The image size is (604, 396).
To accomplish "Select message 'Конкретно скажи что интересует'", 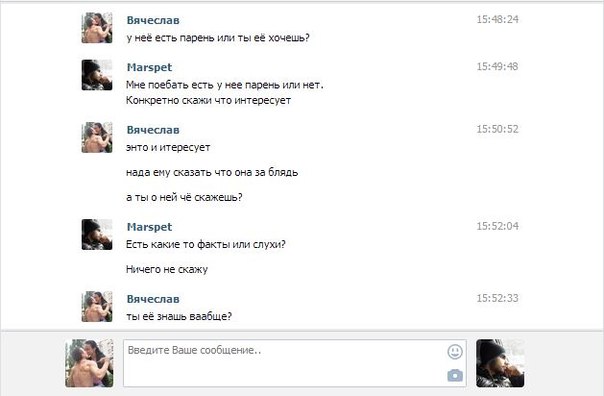I will (208, 101).
